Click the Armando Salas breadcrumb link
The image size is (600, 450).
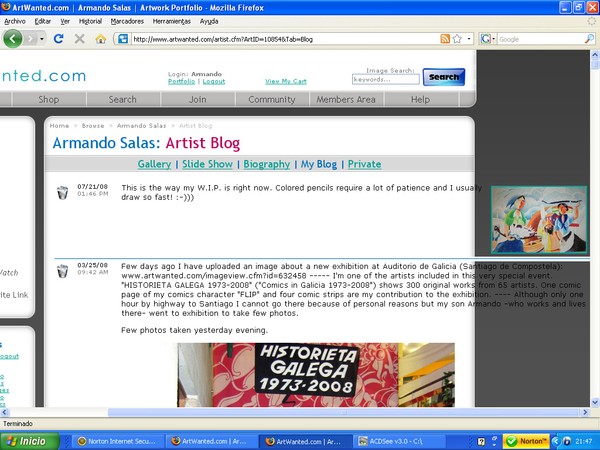click(x=141, y=126)
